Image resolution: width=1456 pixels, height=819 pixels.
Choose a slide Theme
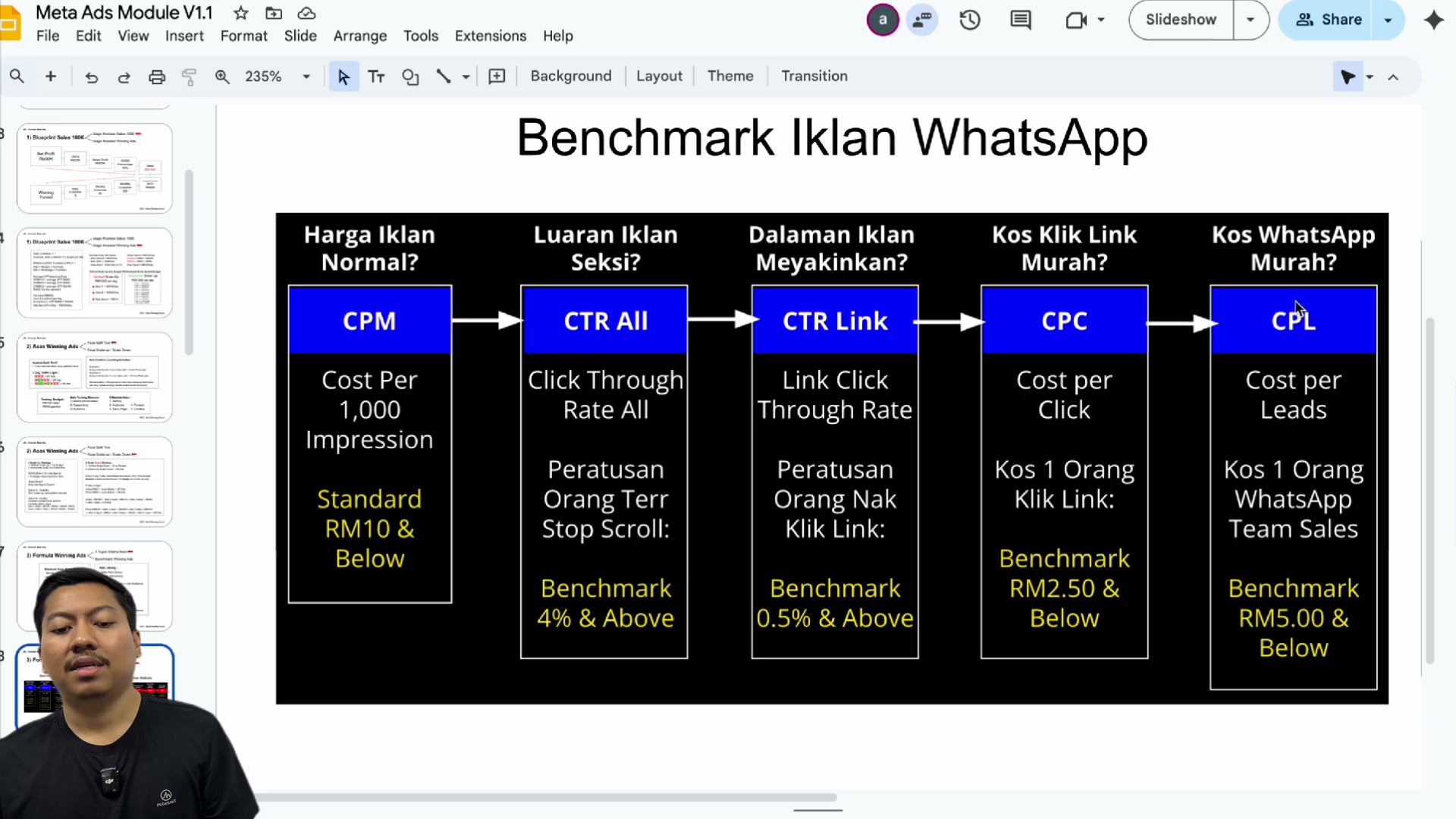(730, 76)
